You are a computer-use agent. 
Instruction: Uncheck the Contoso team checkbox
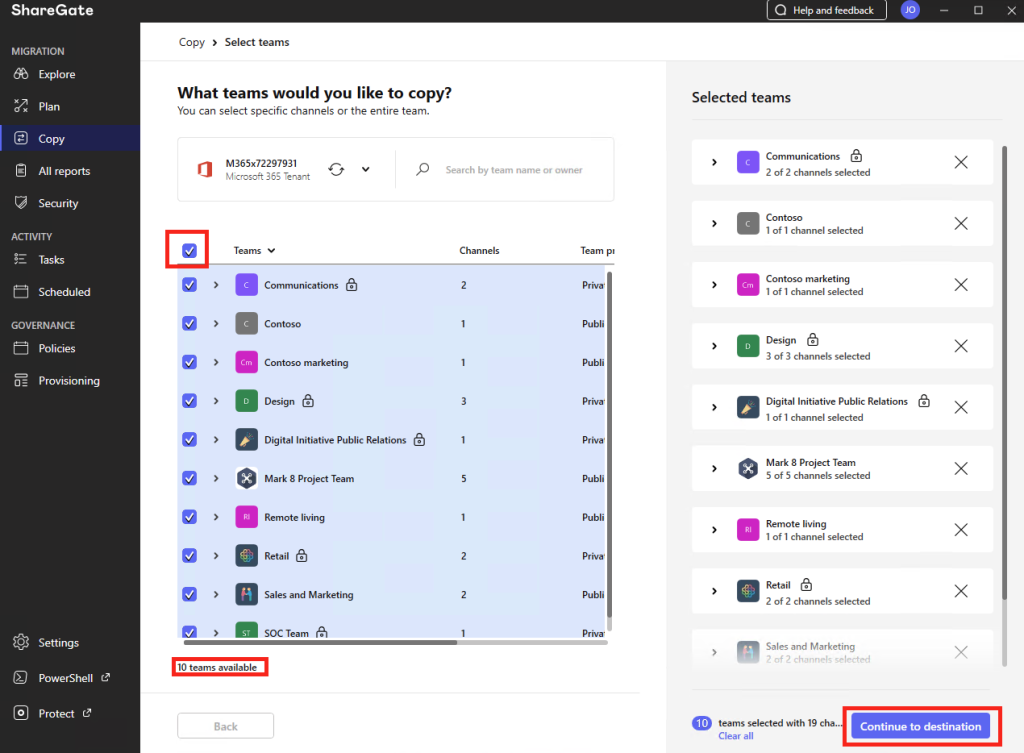click(189, 324)
